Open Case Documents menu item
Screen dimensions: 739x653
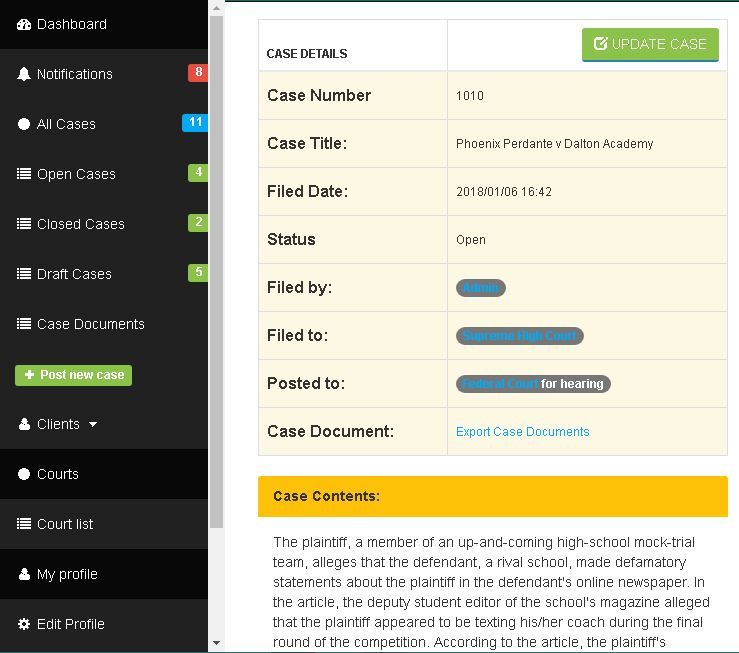click(x=90, y=324)
